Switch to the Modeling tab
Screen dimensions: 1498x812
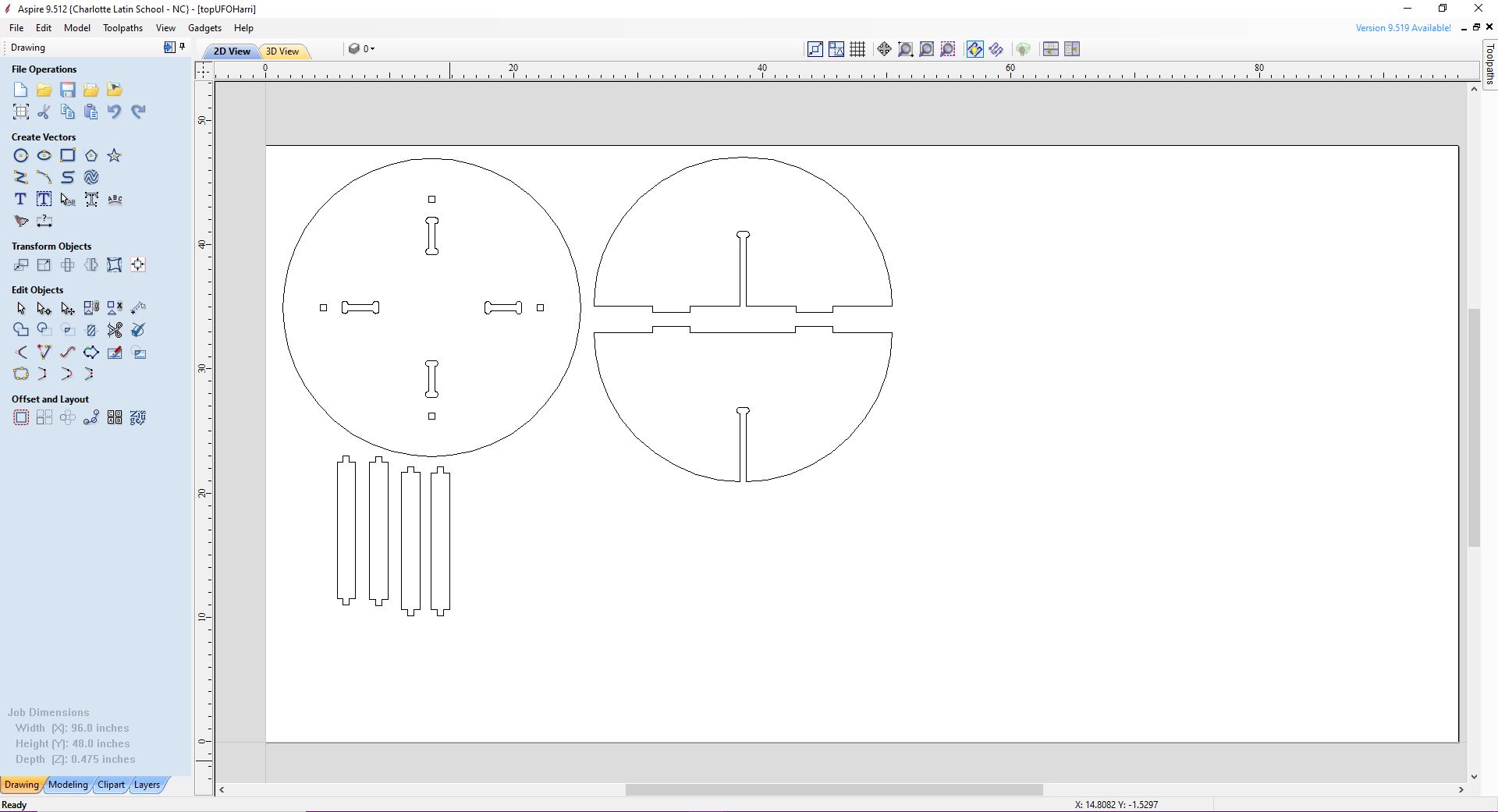click(69, 785)
